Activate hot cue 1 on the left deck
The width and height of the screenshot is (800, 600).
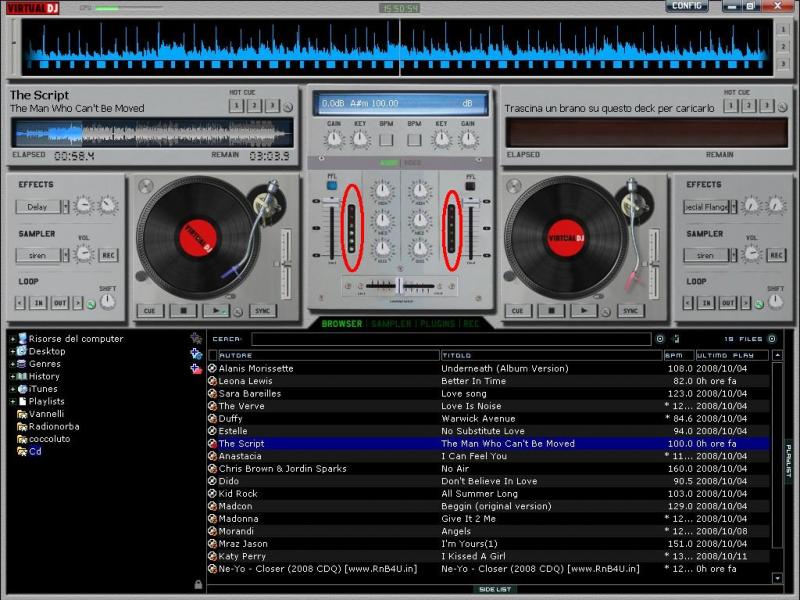click(236, 106)
